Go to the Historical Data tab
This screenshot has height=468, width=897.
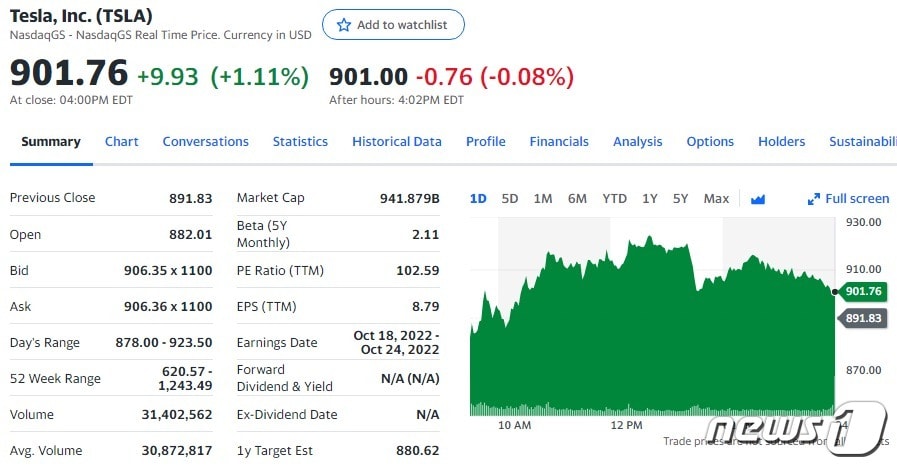click(x=396, y=142)
